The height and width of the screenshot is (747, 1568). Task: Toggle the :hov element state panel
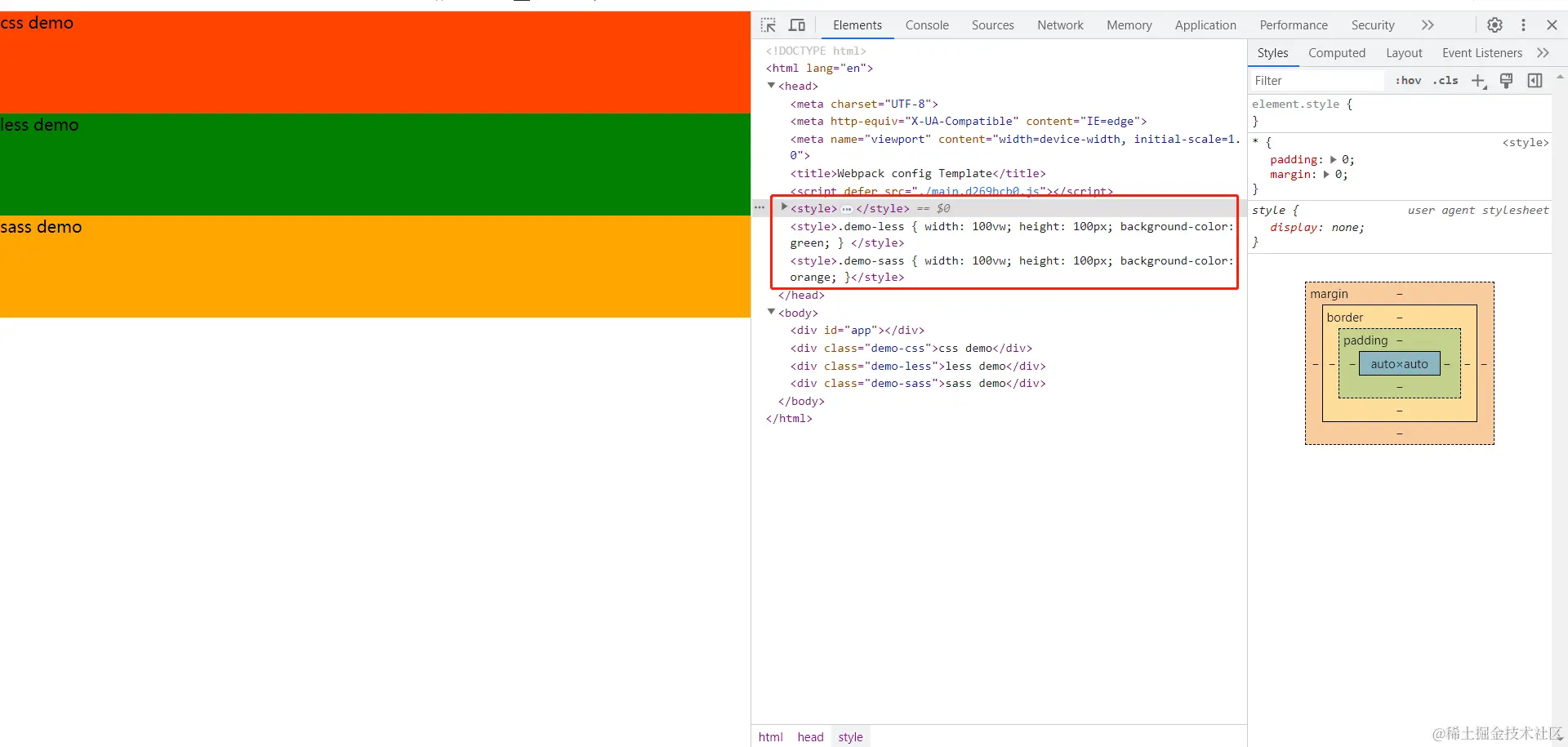coord(1408,81)
